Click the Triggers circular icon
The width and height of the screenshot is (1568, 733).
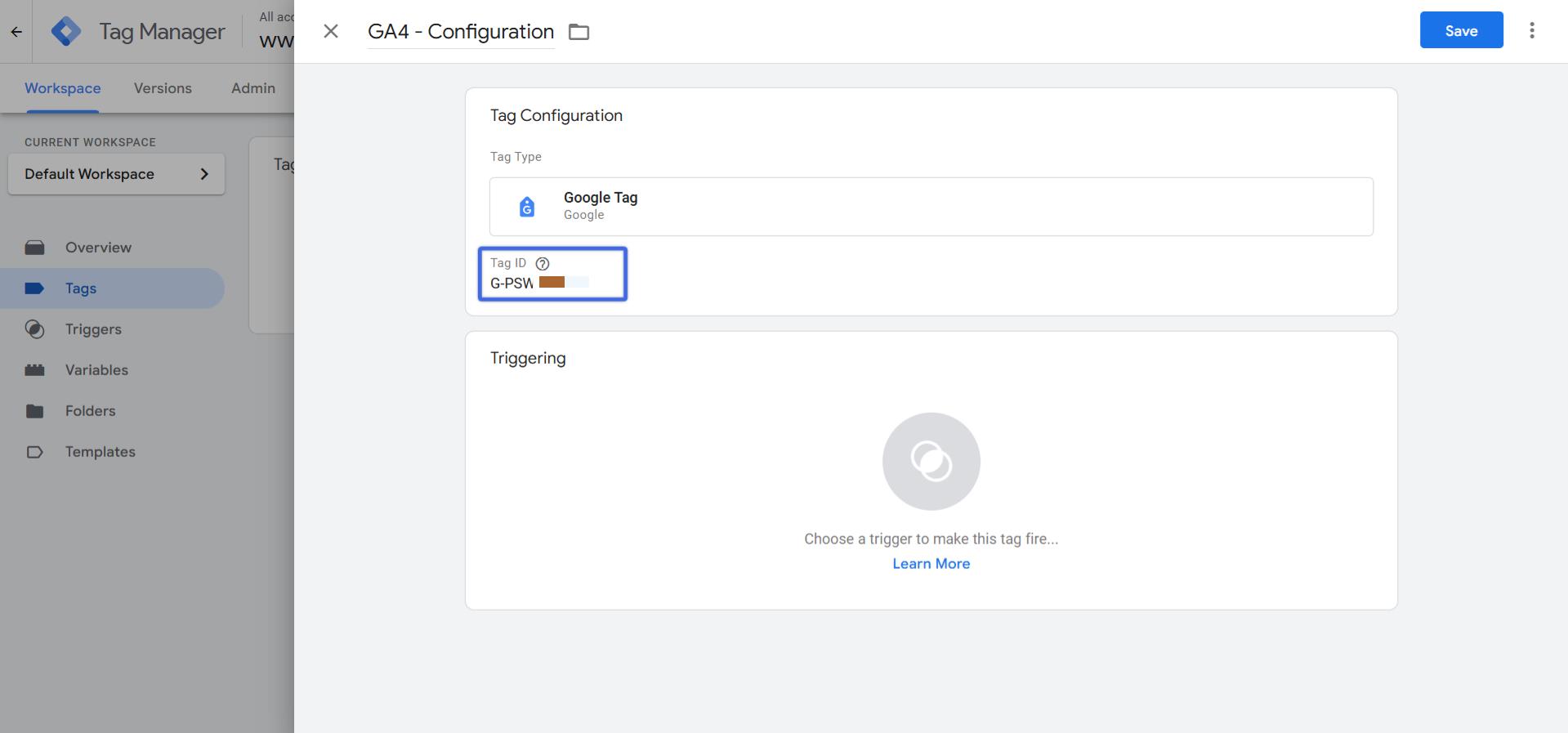pos(34,329)
